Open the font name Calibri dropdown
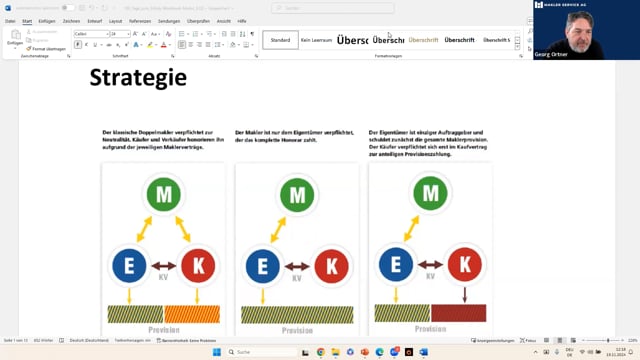 [107, 34]
